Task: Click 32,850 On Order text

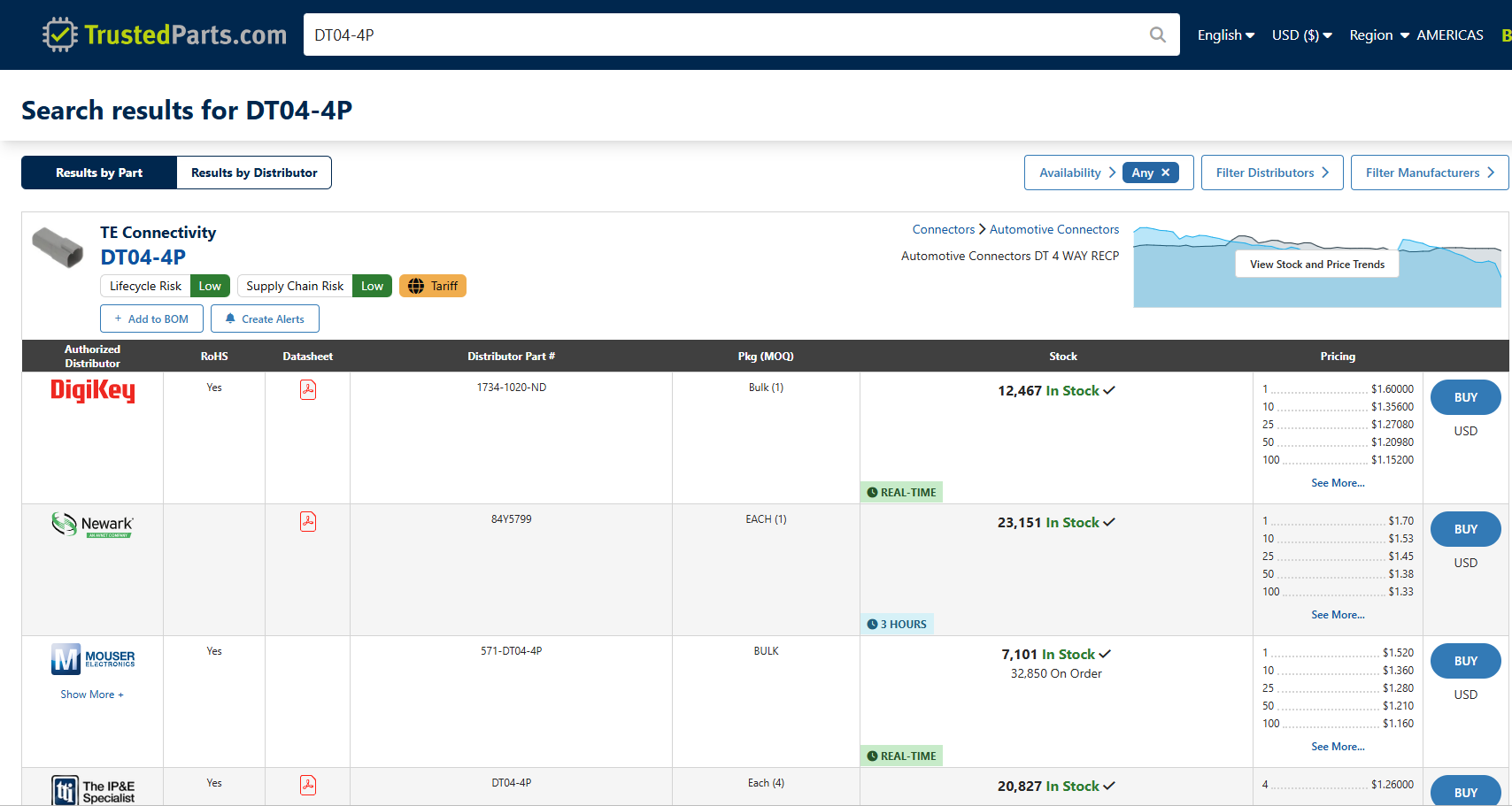Action: click(1056, 674)
